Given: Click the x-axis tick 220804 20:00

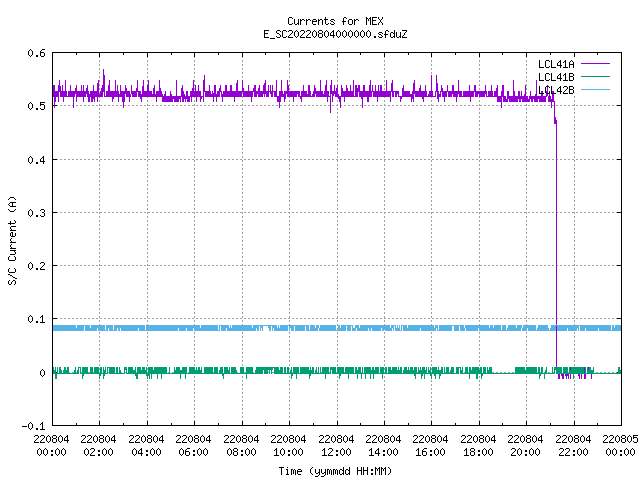Looking at the screenshot, I should click(x=525, y=446).
